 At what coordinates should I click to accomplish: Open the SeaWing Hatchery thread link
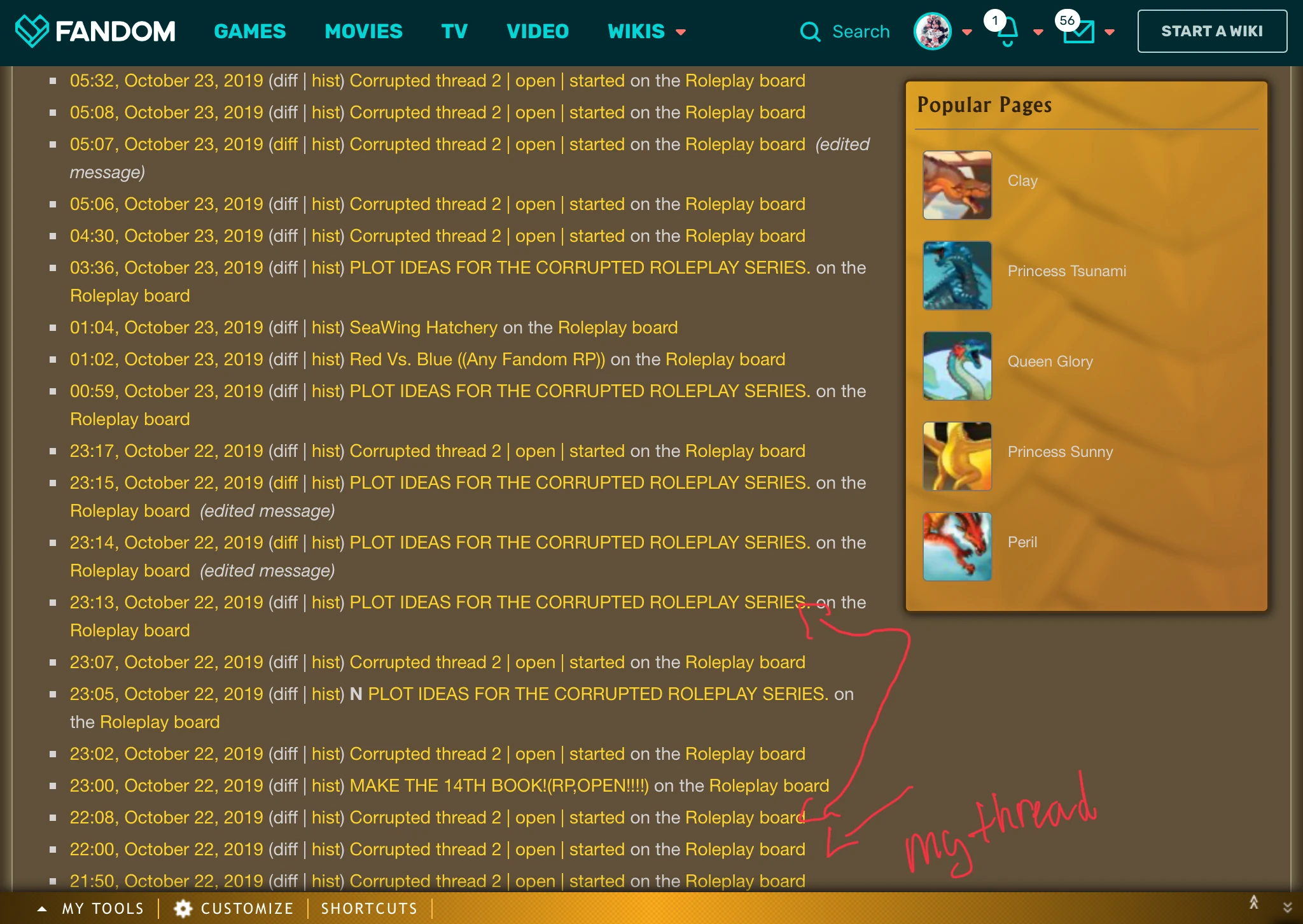coord(423,328)
